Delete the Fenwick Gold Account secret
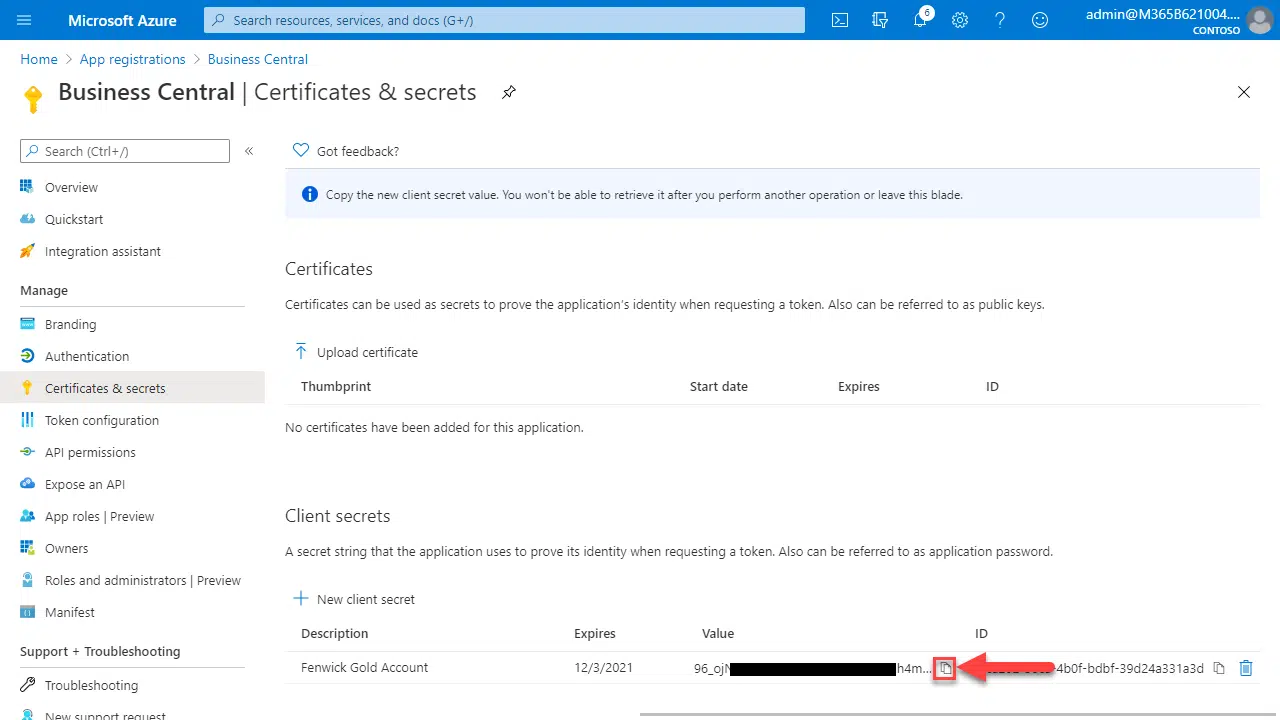The image size is (1280, 720). (1246, 668)
